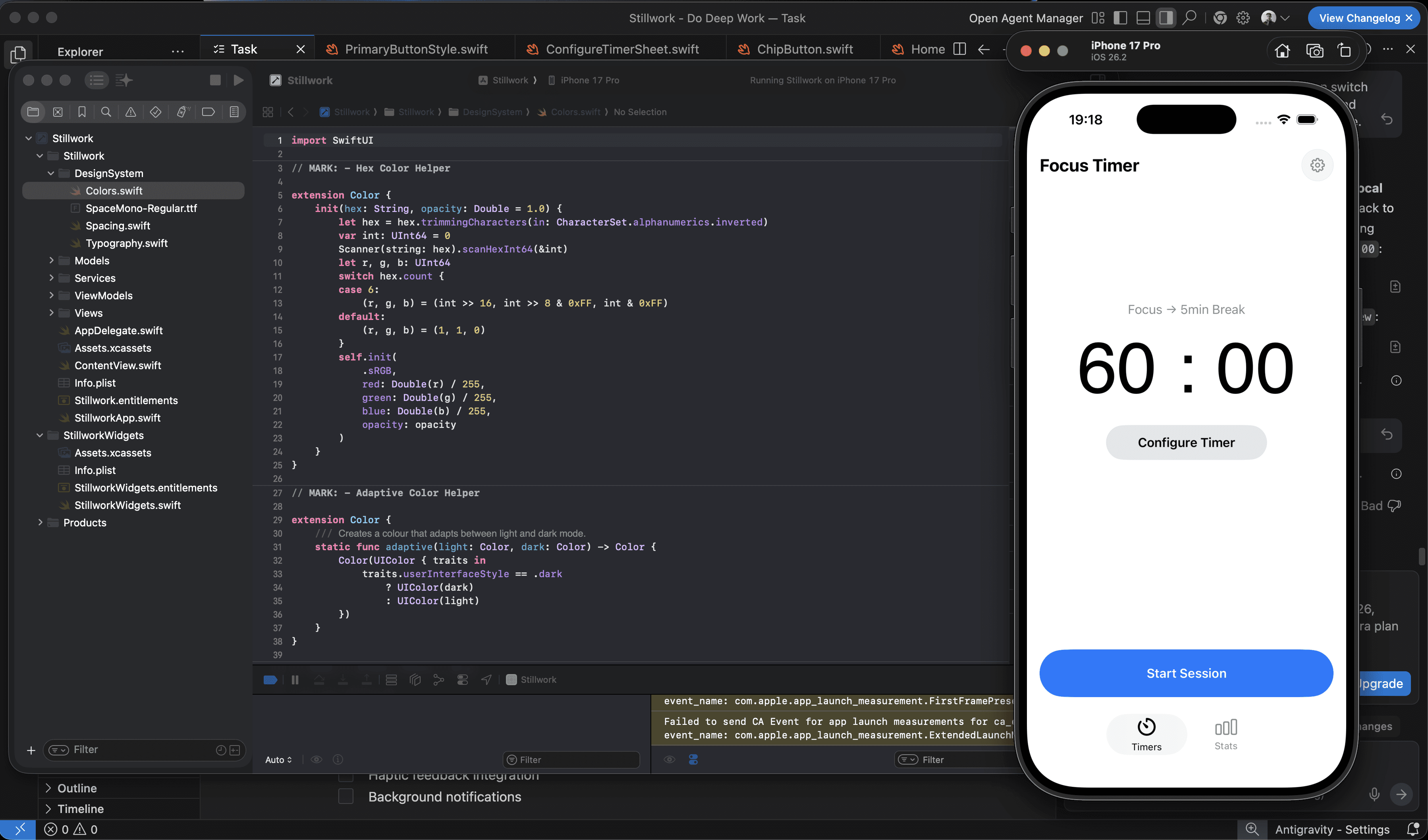The image size is (1428, 840).
Task: Check the Background notifications checkbox
Action: (x=345, y=796)
